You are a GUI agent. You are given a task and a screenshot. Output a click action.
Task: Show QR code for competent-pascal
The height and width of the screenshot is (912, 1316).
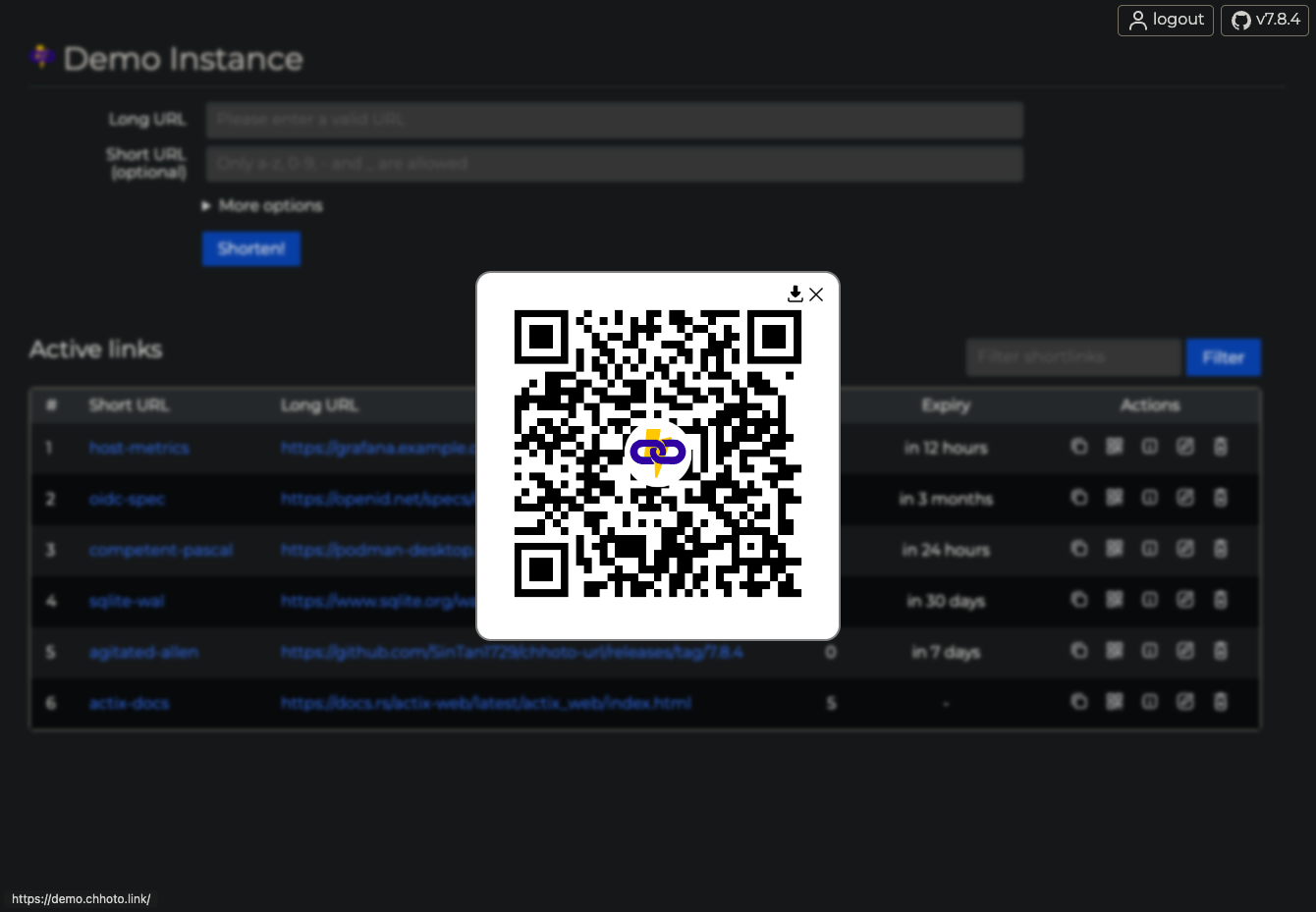(x=1115, y=548)
